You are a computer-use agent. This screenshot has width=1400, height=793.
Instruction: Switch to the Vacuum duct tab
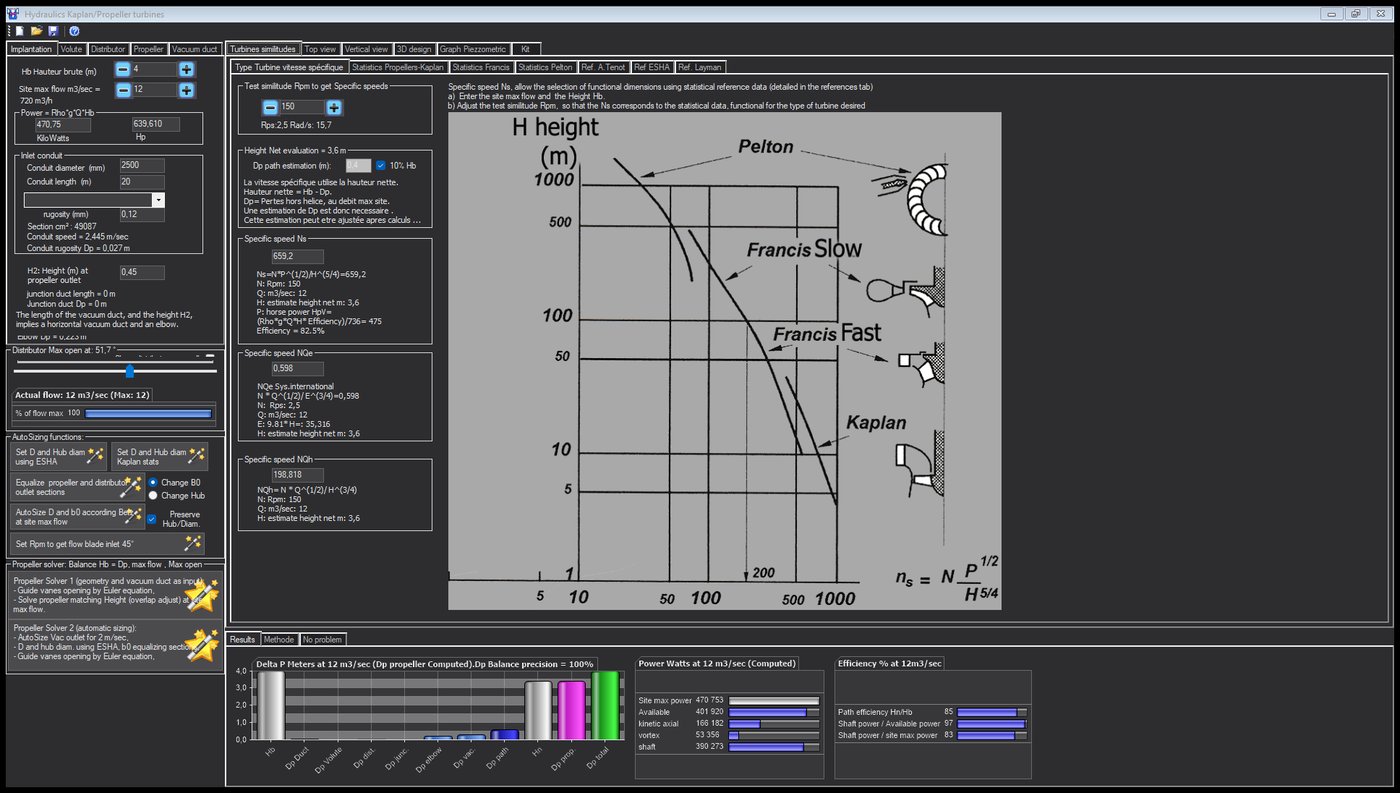click(194, 49)
